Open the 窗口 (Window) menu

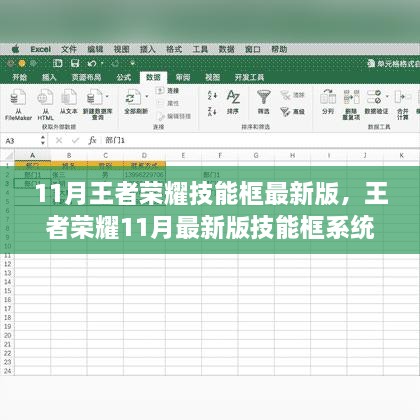click(253, 49)
